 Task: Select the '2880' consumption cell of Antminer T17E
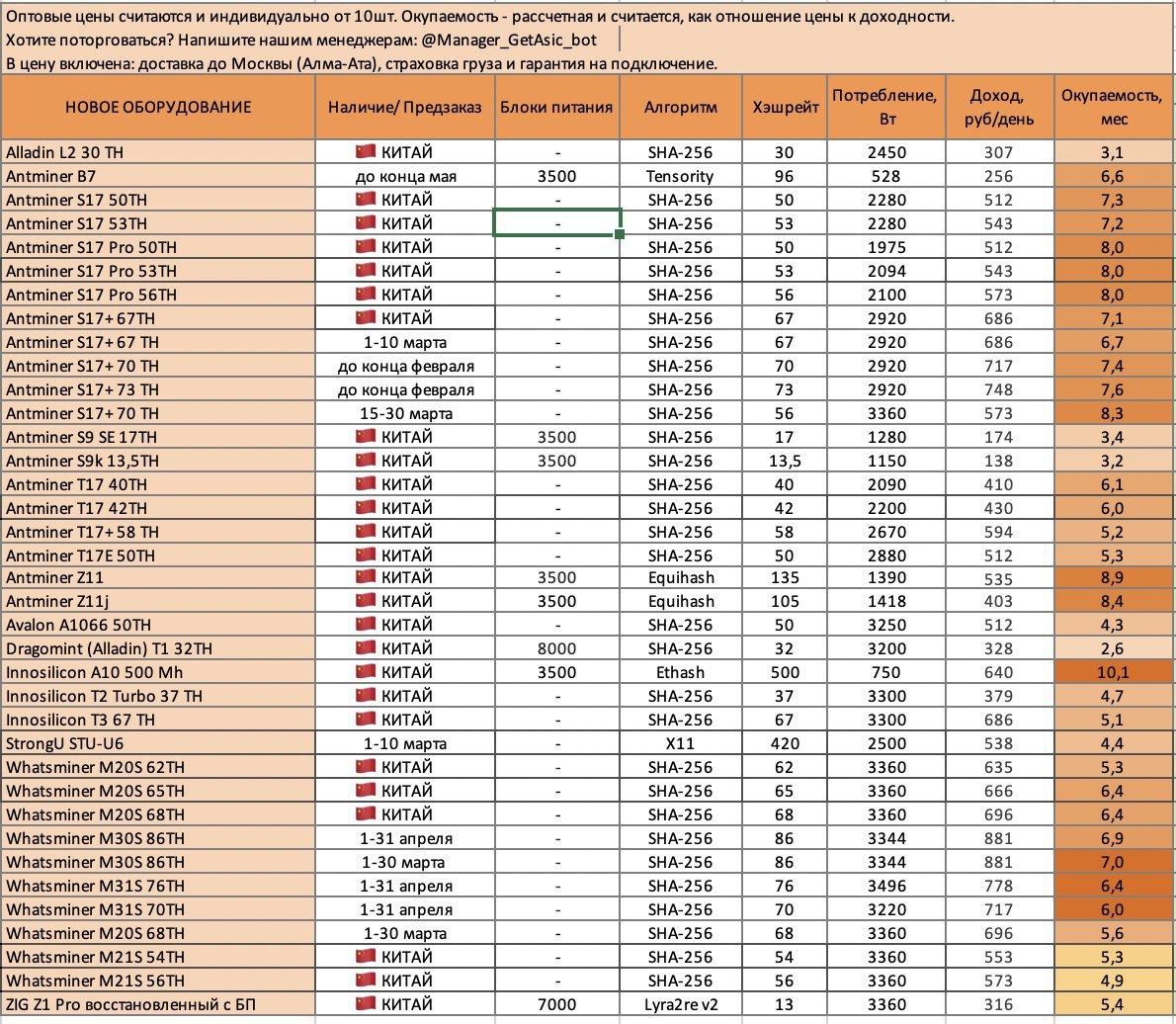tap(886, 555)
